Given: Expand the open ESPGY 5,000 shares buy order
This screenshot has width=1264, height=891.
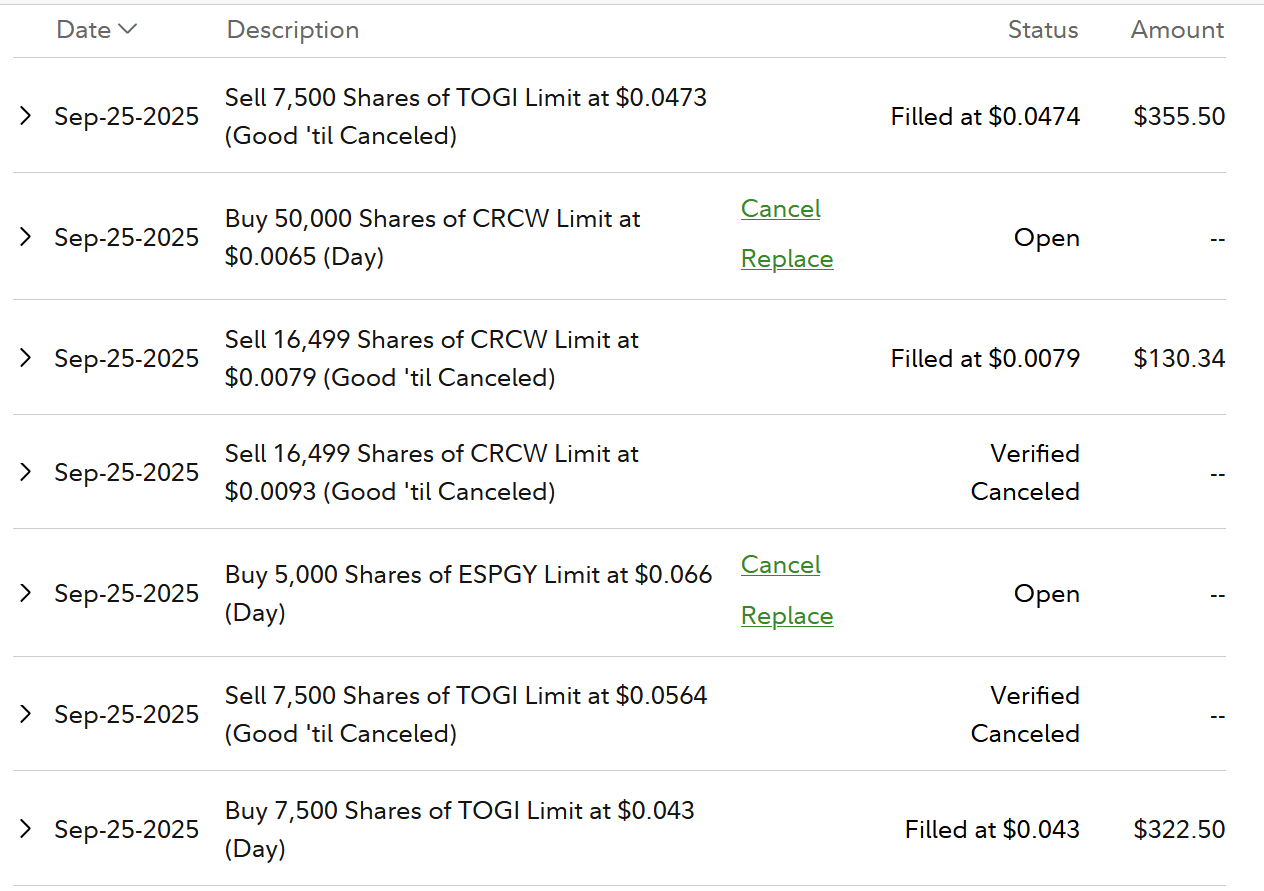Looking at the screenshot, I should point(26,593).
